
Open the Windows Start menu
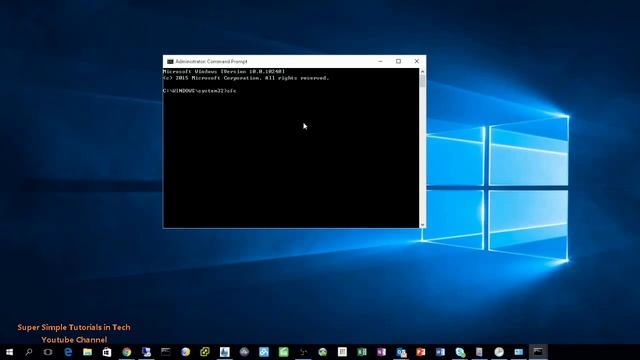(x=9, y=352)
